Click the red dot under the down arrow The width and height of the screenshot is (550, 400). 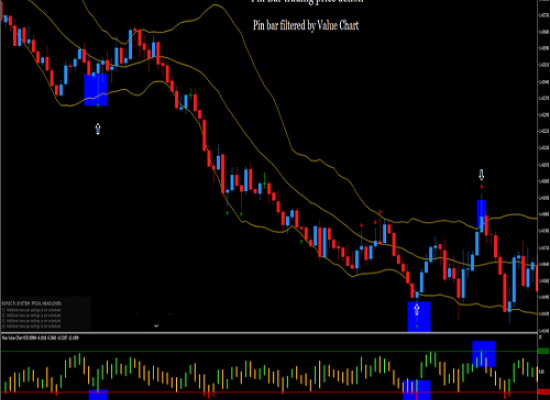coord(482,186)
